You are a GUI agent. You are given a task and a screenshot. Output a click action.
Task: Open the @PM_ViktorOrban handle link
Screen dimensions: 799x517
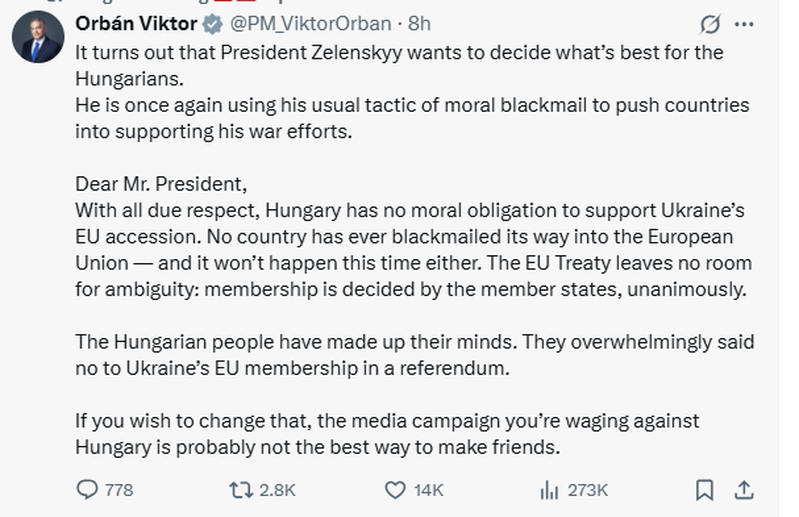tap(310, 24)
